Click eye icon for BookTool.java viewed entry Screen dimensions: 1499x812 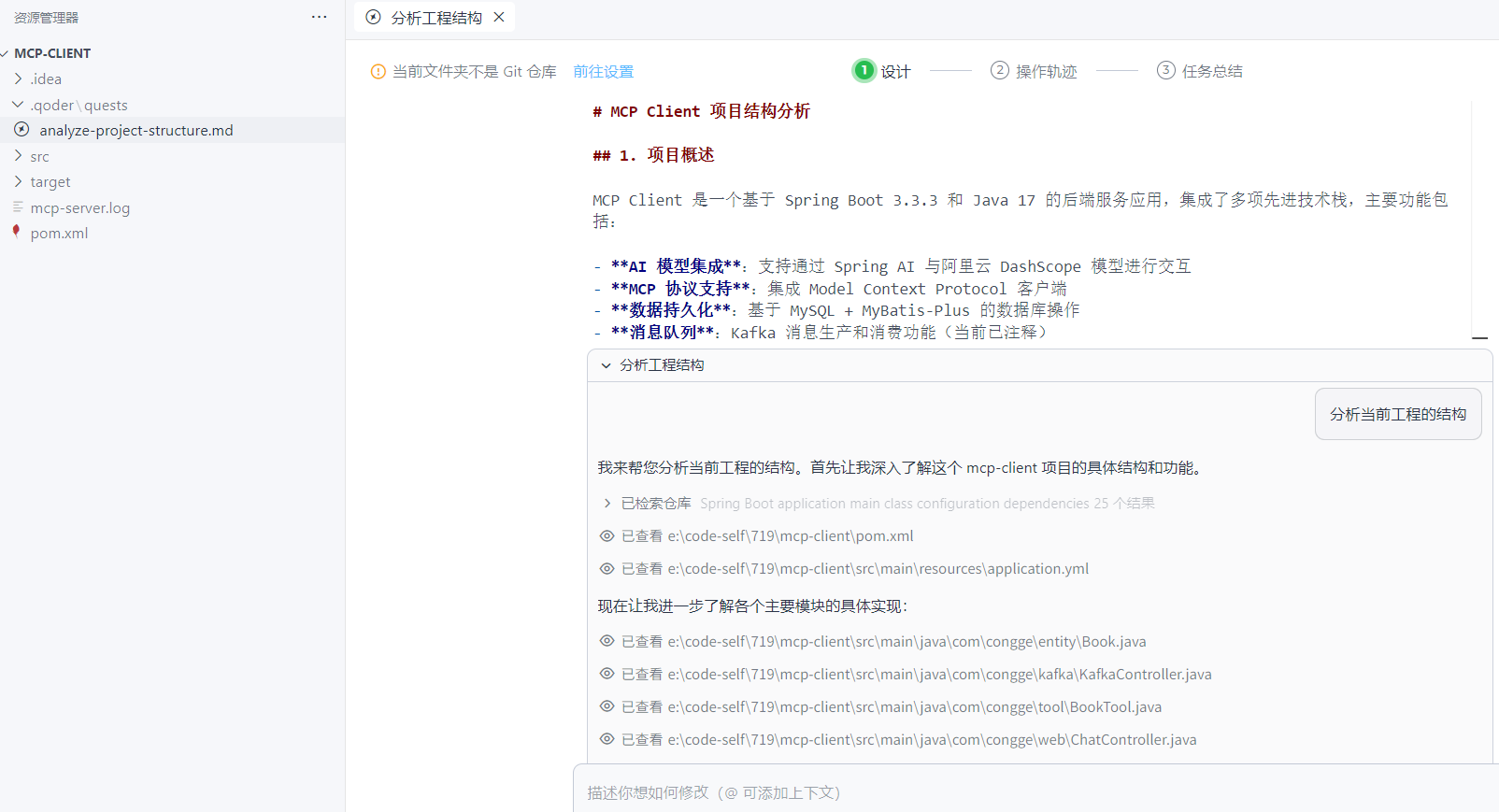(x=607, y=707)
